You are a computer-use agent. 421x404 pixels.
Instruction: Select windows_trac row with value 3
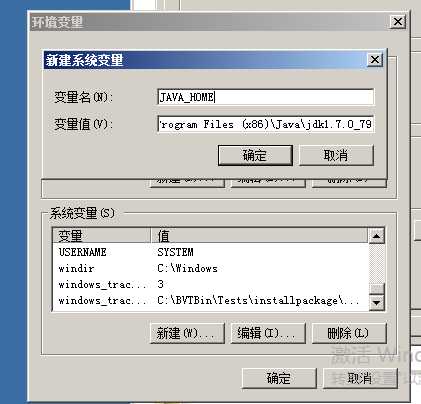click(x=211, y=284)
